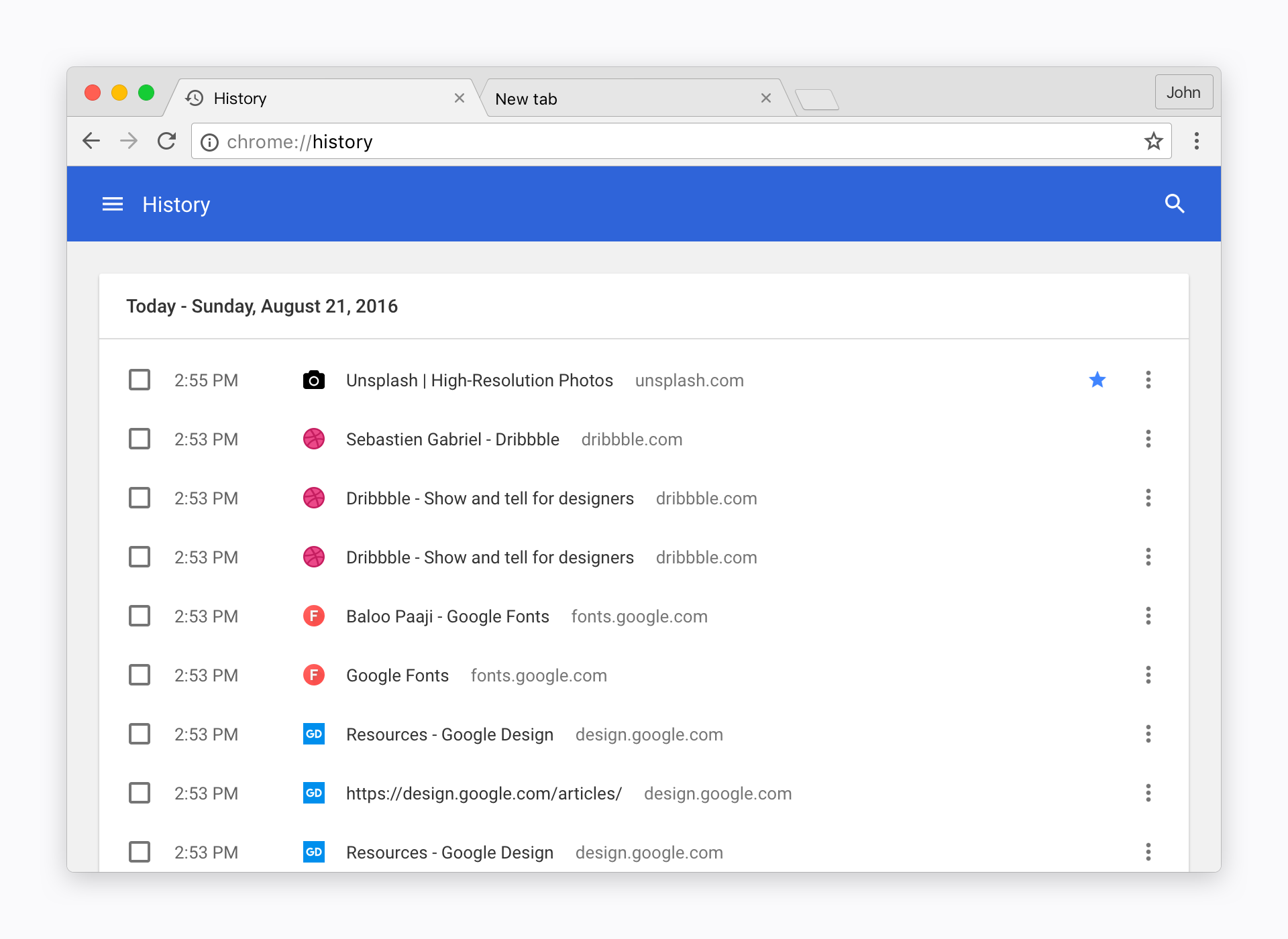Click the Today - Sunday, August 21, 2016 heading
The image size is (1288, 939).
pos(262,307)
